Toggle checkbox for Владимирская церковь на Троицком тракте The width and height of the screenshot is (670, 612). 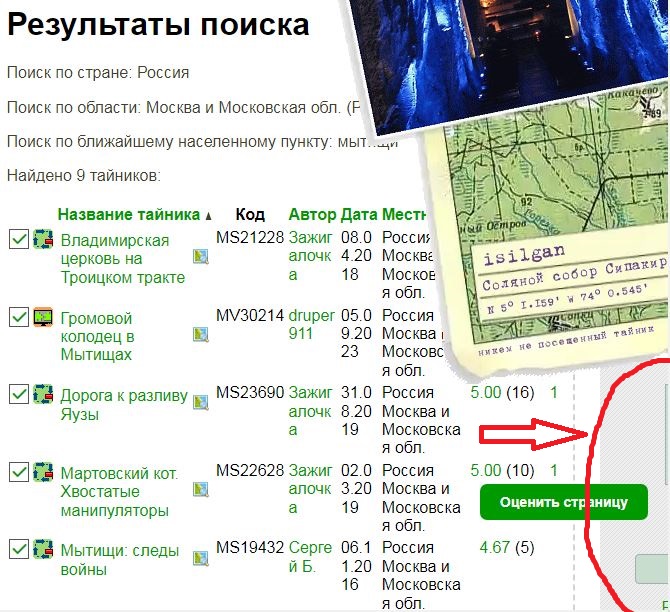coord(18,239)
